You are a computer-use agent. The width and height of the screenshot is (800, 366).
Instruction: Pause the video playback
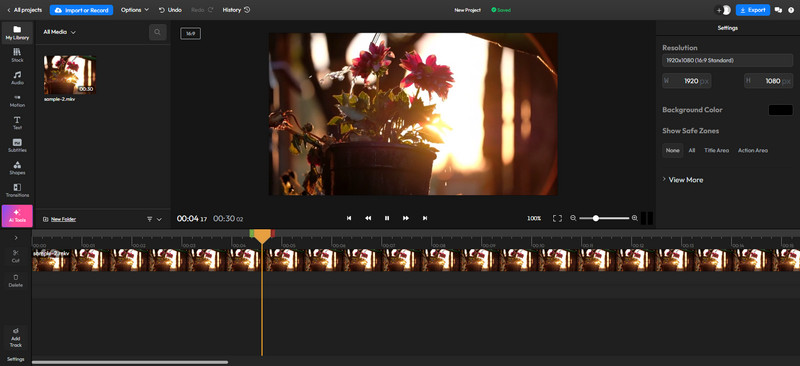point(387,218)
